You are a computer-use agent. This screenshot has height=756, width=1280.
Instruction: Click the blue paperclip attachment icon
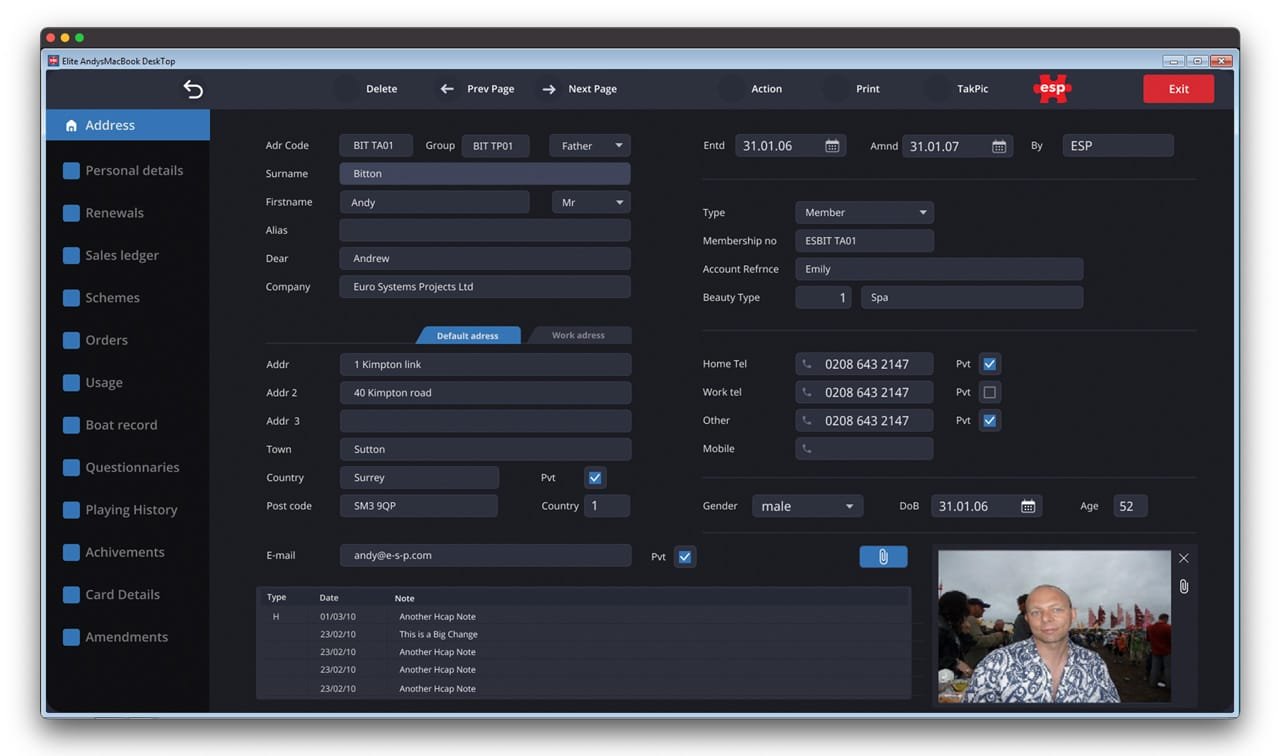[883, 556]
